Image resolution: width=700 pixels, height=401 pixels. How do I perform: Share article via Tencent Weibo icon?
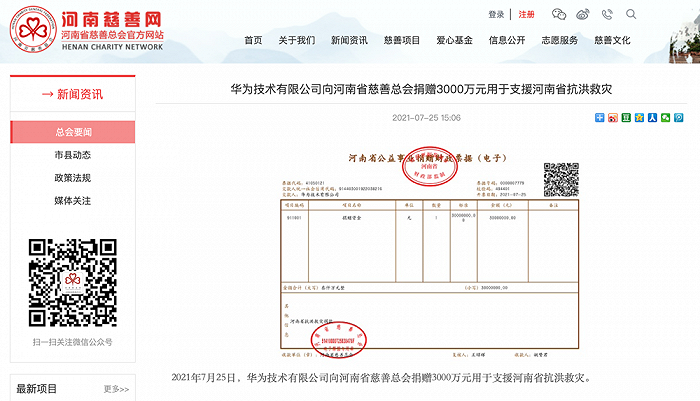pyautogui.click(x=679, y=117)
